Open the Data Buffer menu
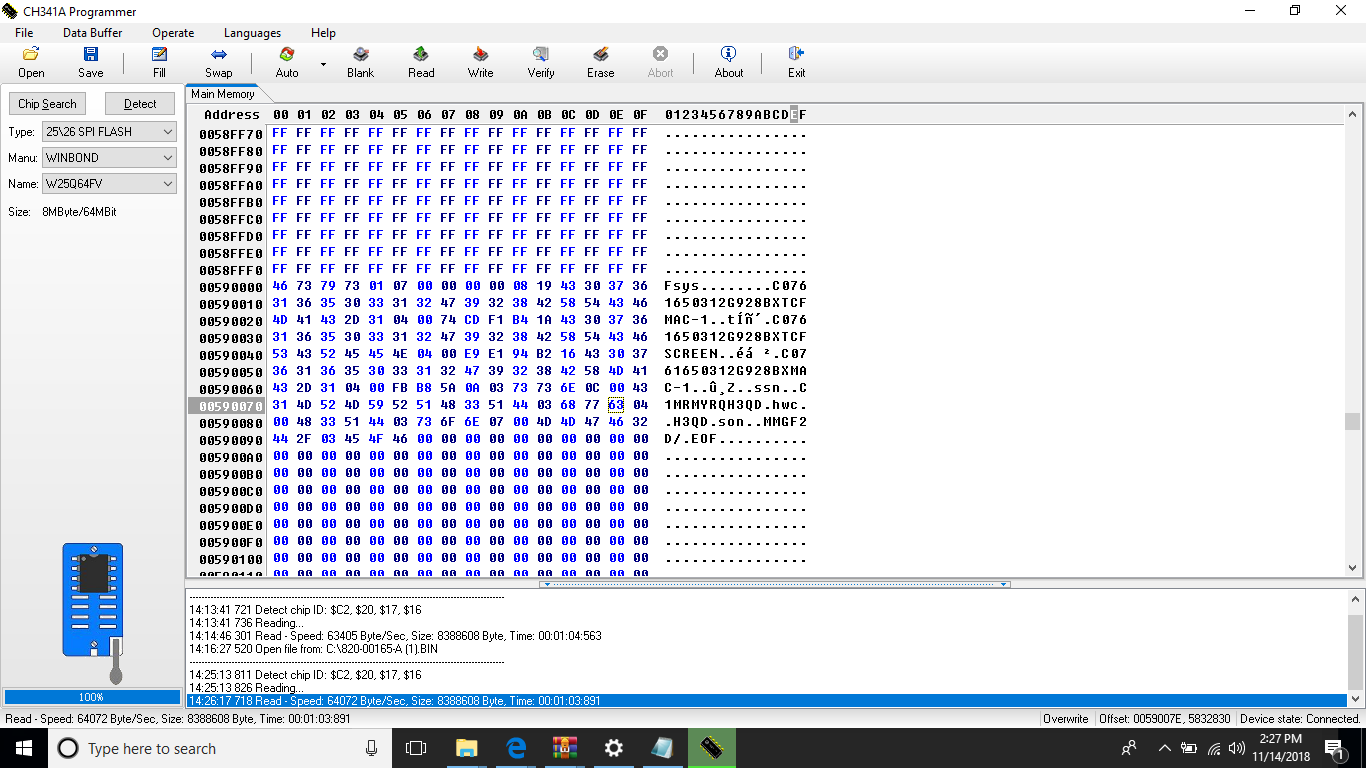Screen dimensions: 1366x768 tap(92, 33)
